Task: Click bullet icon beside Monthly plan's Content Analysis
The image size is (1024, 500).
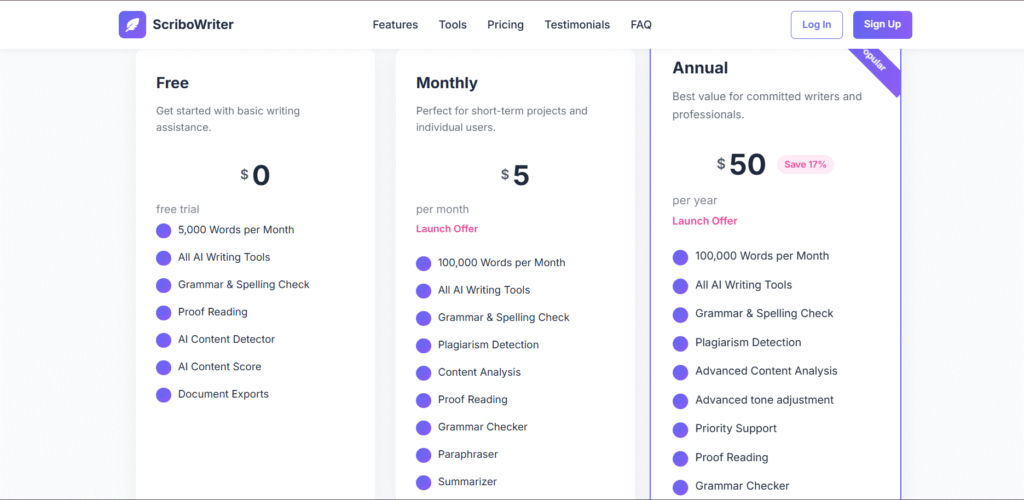Action: click(424, 373)
